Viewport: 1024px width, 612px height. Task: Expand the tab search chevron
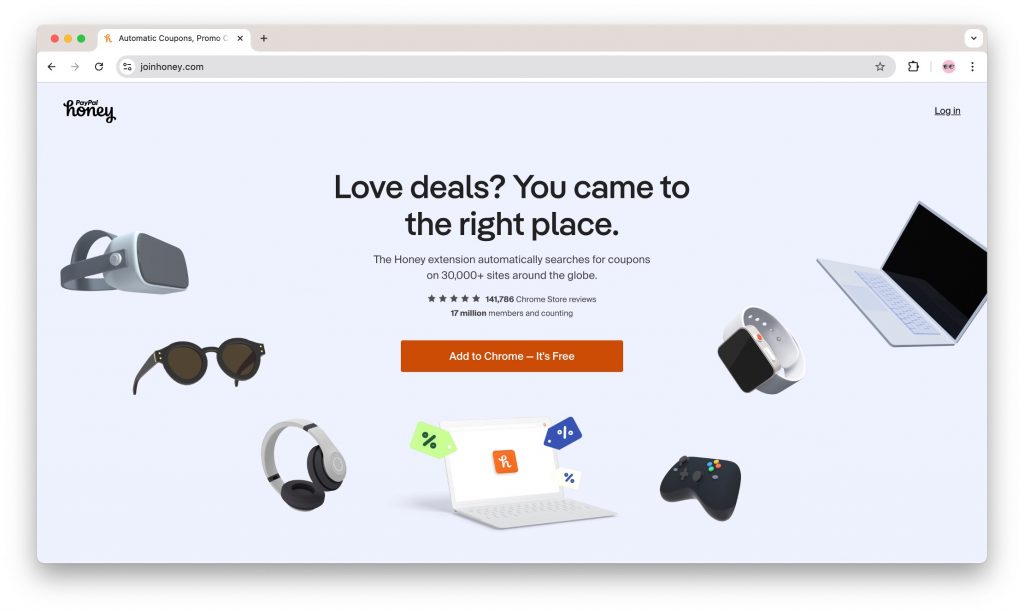pos(973,38)
